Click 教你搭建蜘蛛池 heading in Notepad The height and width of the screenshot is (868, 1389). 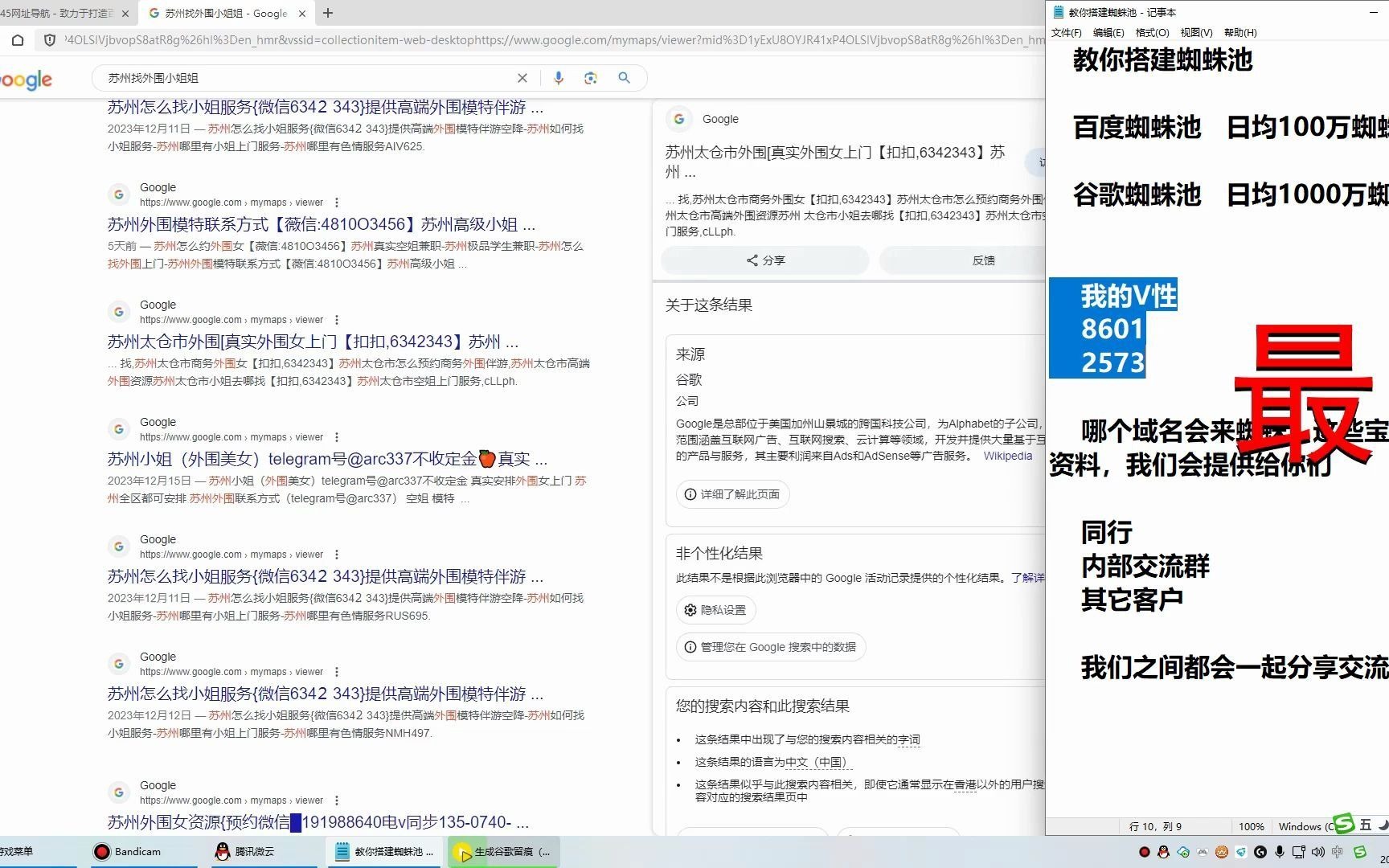tap(1162, 60)
